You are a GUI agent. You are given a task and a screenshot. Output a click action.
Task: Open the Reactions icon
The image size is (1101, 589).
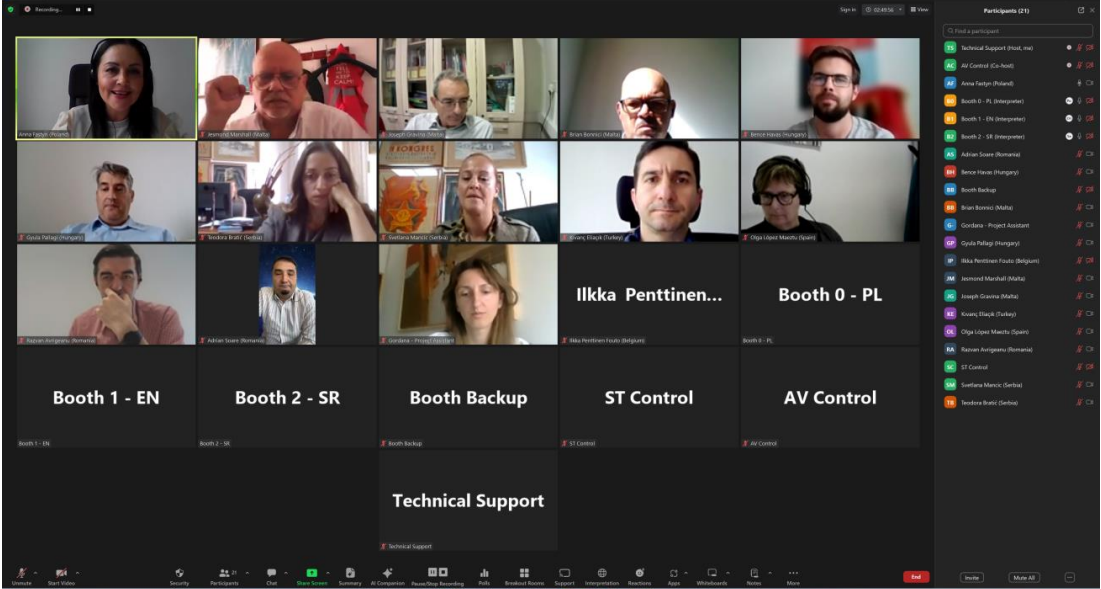[x=640, y=573]
